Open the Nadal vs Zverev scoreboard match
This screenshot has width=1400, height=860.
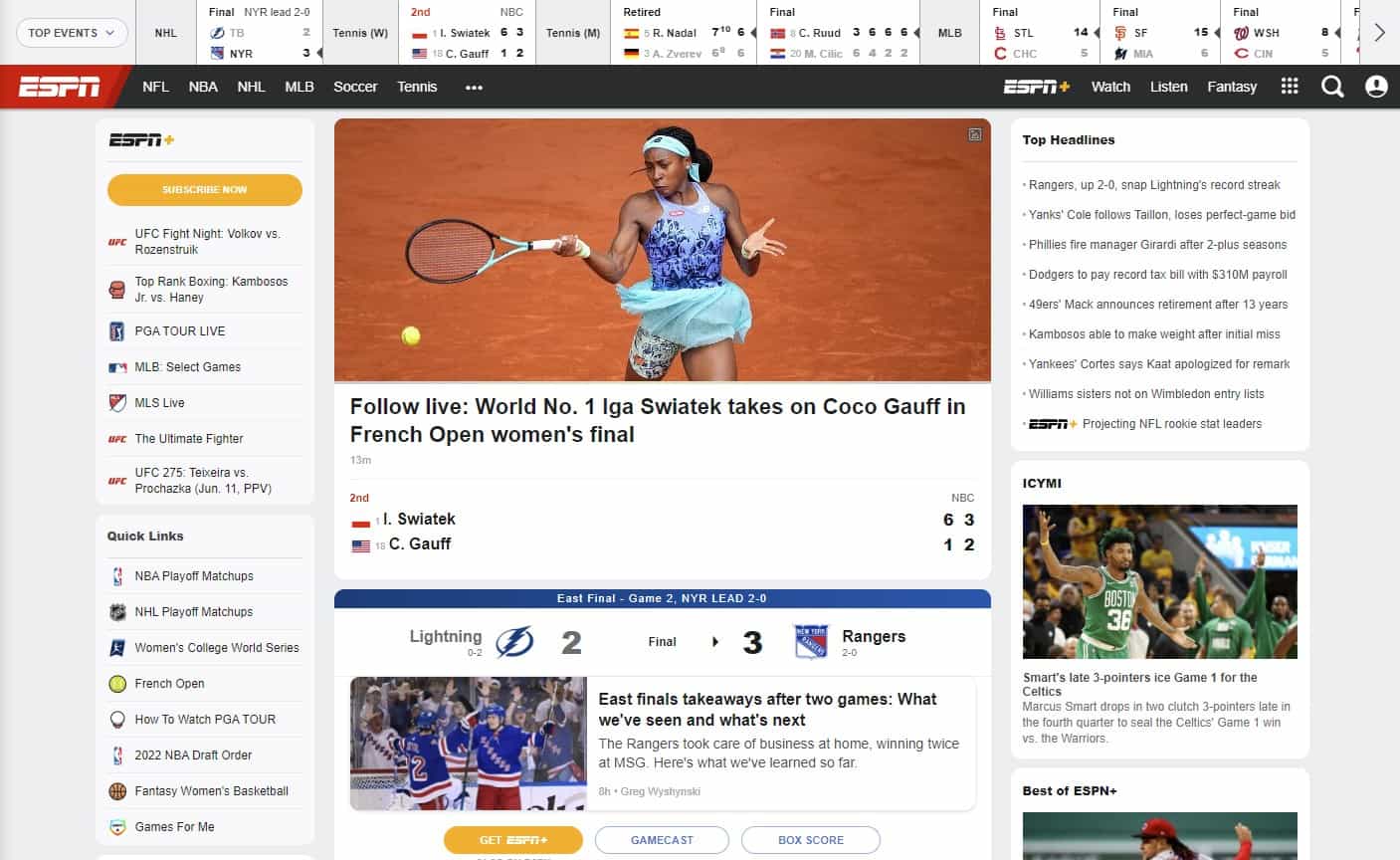tap(684, 33)
